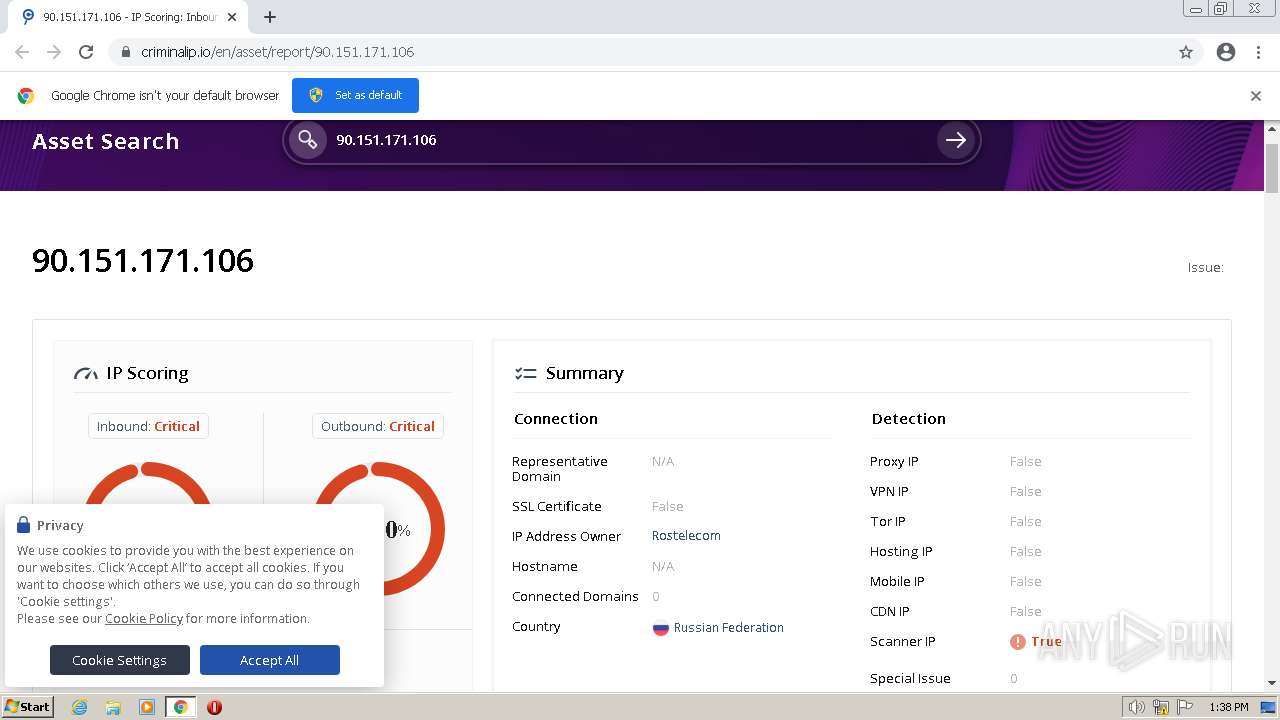Click the Outbound score donut chart
This screenshot has width=1280, height=720.
379,528
